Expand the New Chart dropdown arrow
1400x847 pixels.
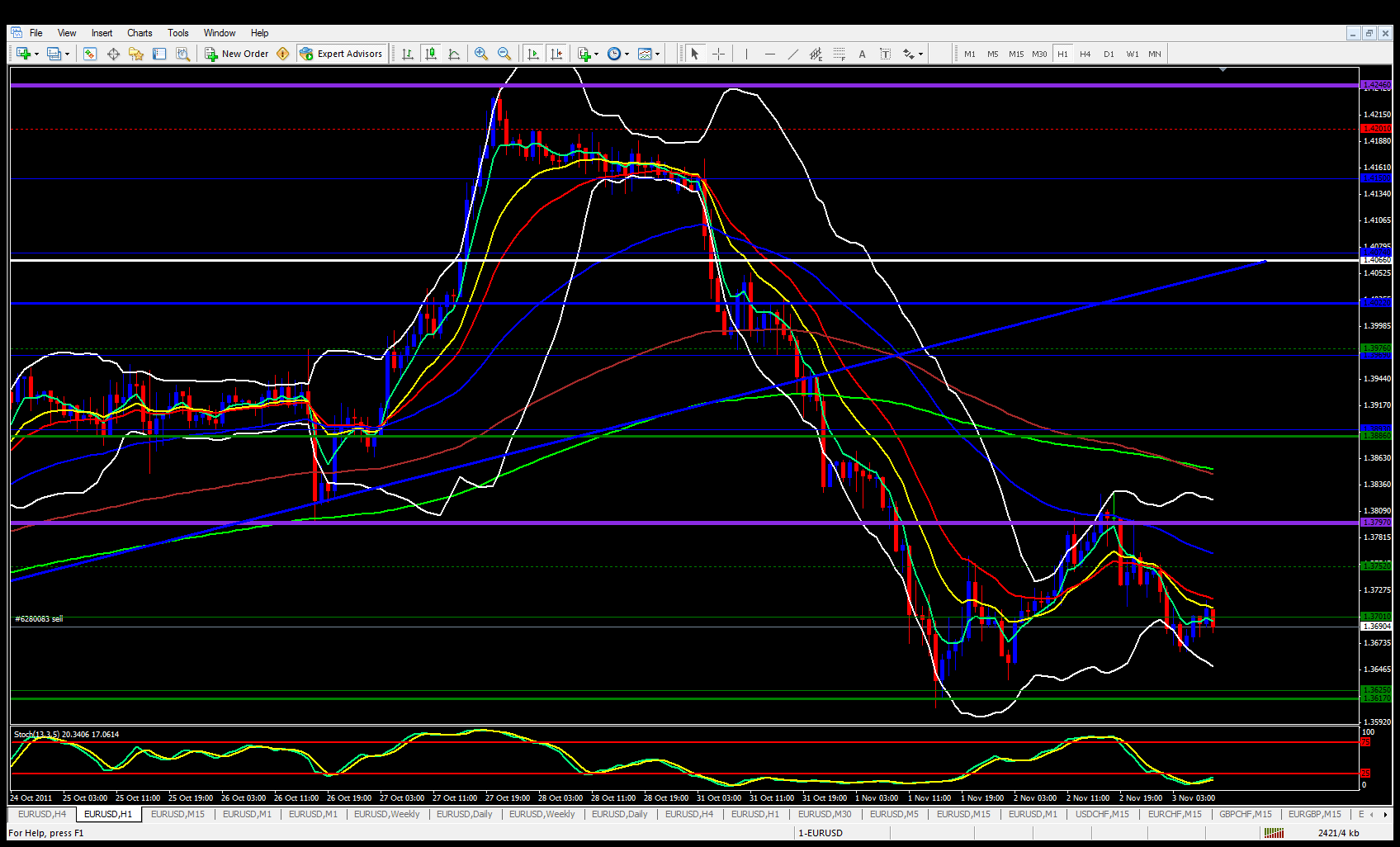pos(36,54)
